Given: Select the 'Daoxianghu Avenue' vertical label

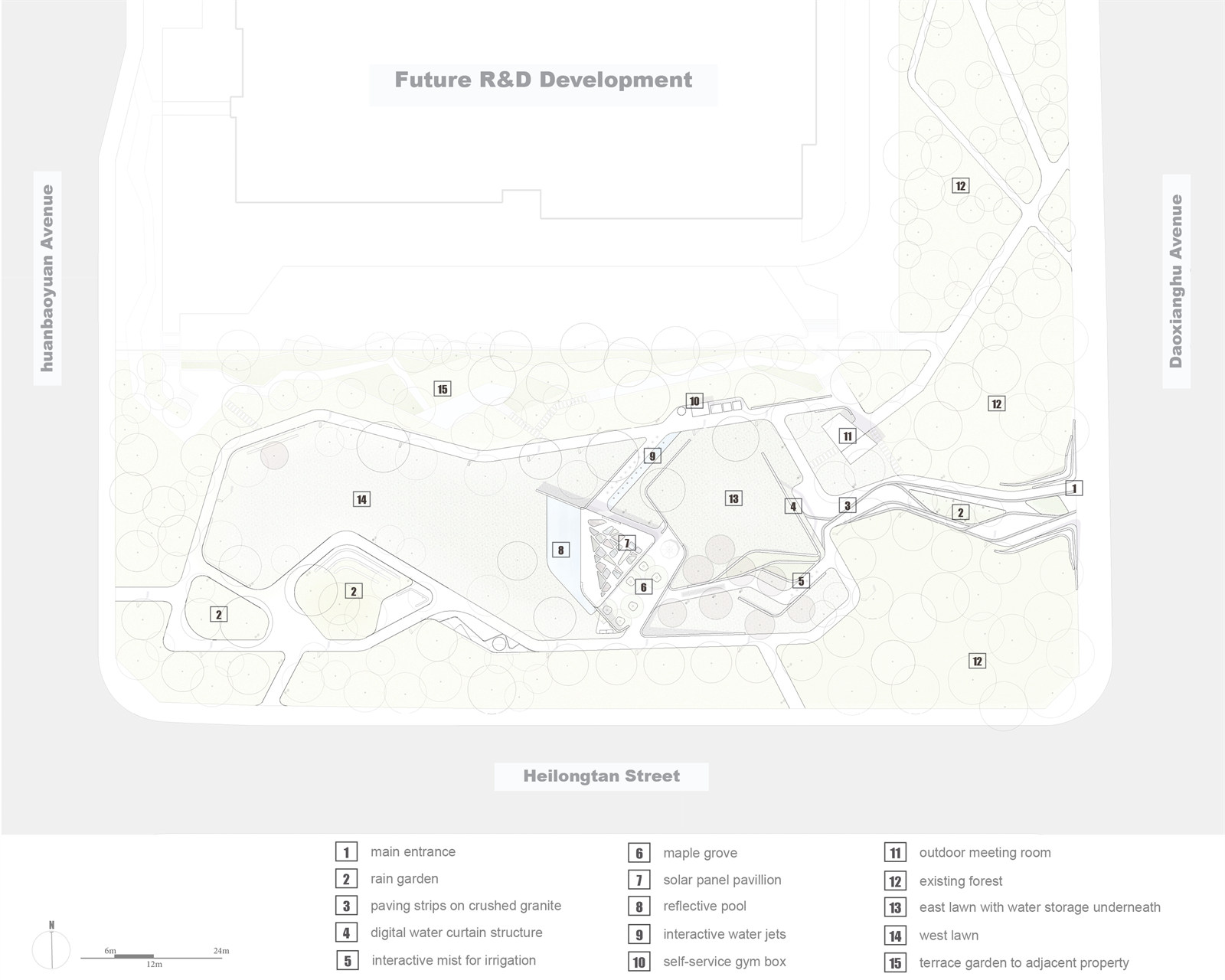Looking at the screenshot, I should click(x=1176, y=281).
